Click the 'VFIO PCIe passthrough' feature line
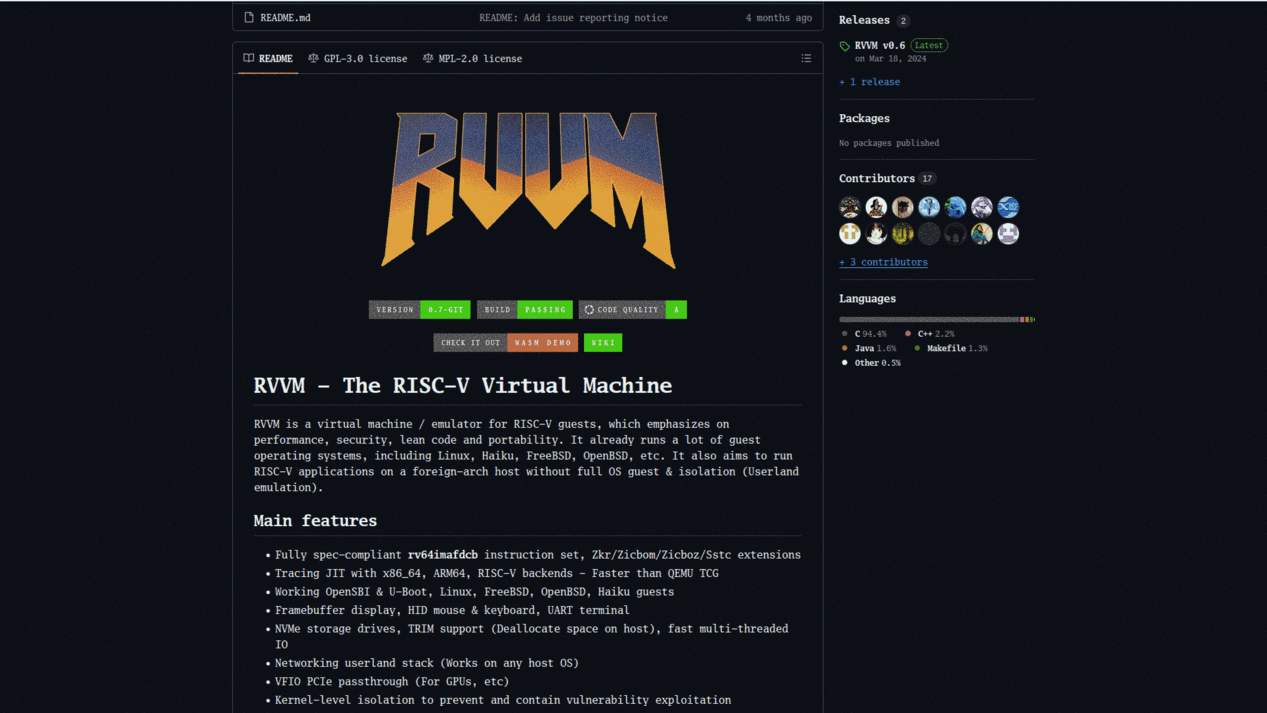The height and width of the screenshot is (713, 1267). point(392,681)
